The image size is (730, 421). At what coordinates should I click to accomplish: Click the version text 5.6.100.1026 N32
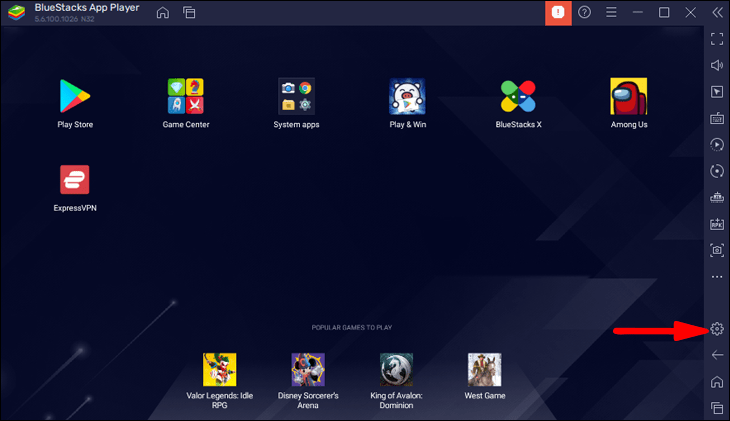pos(64,19)
